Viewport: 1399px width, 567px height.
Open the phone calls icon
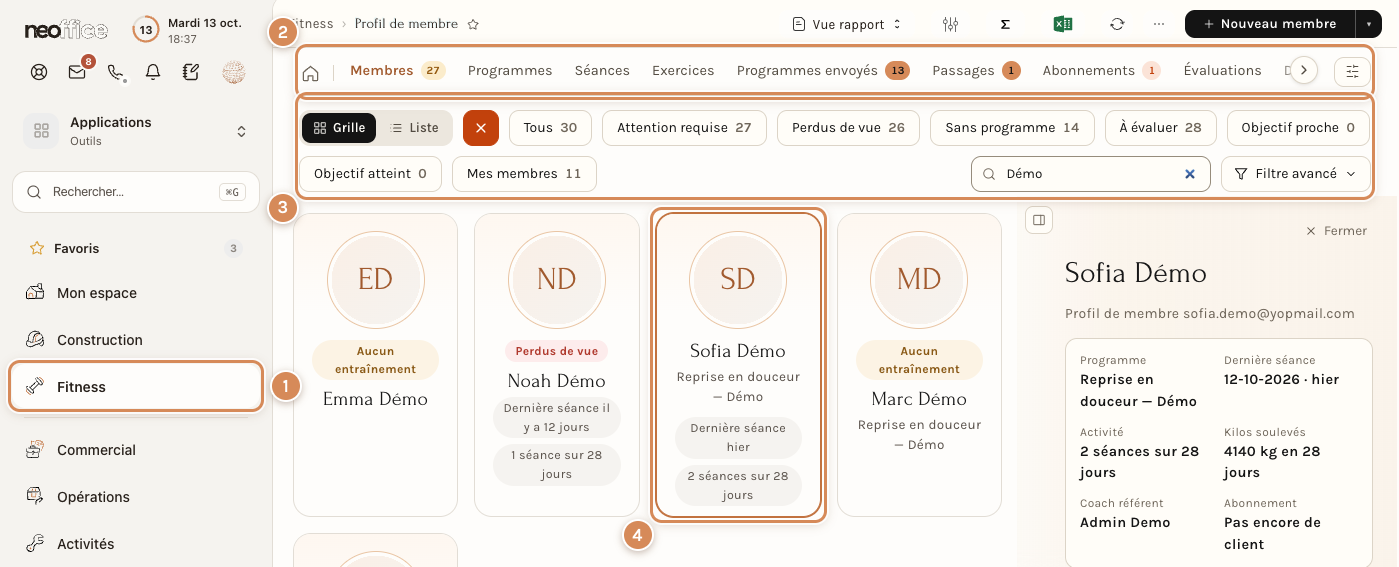(x=116, y=72)
